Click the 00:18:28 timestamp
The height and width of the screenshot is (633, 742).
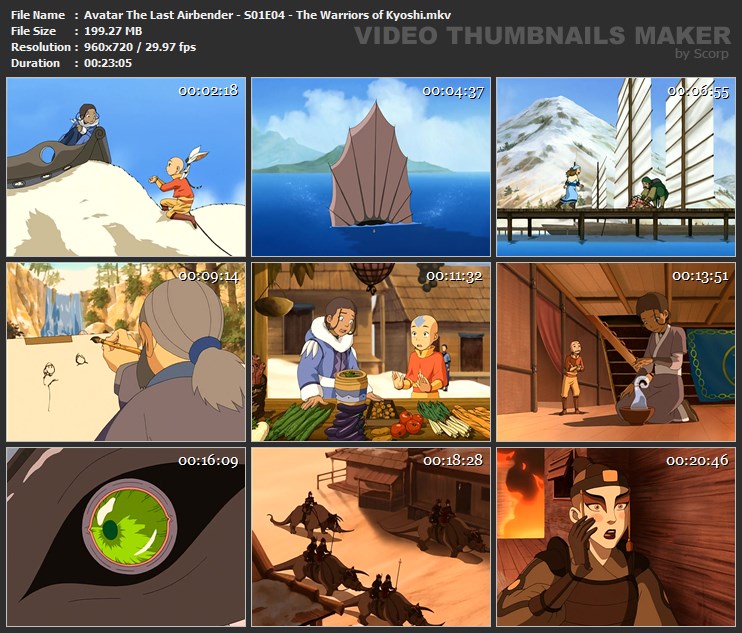pos(453,460)
